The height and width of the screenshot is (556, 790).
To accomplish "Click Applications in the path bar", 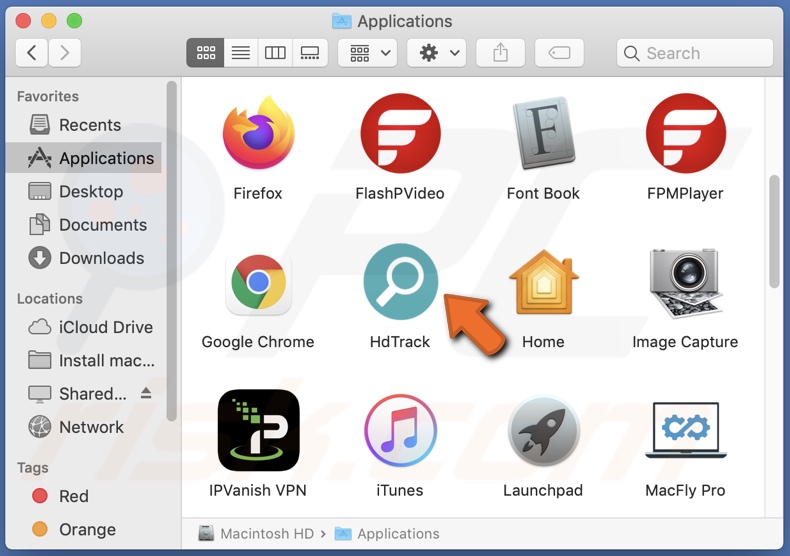I will (387, 533).
